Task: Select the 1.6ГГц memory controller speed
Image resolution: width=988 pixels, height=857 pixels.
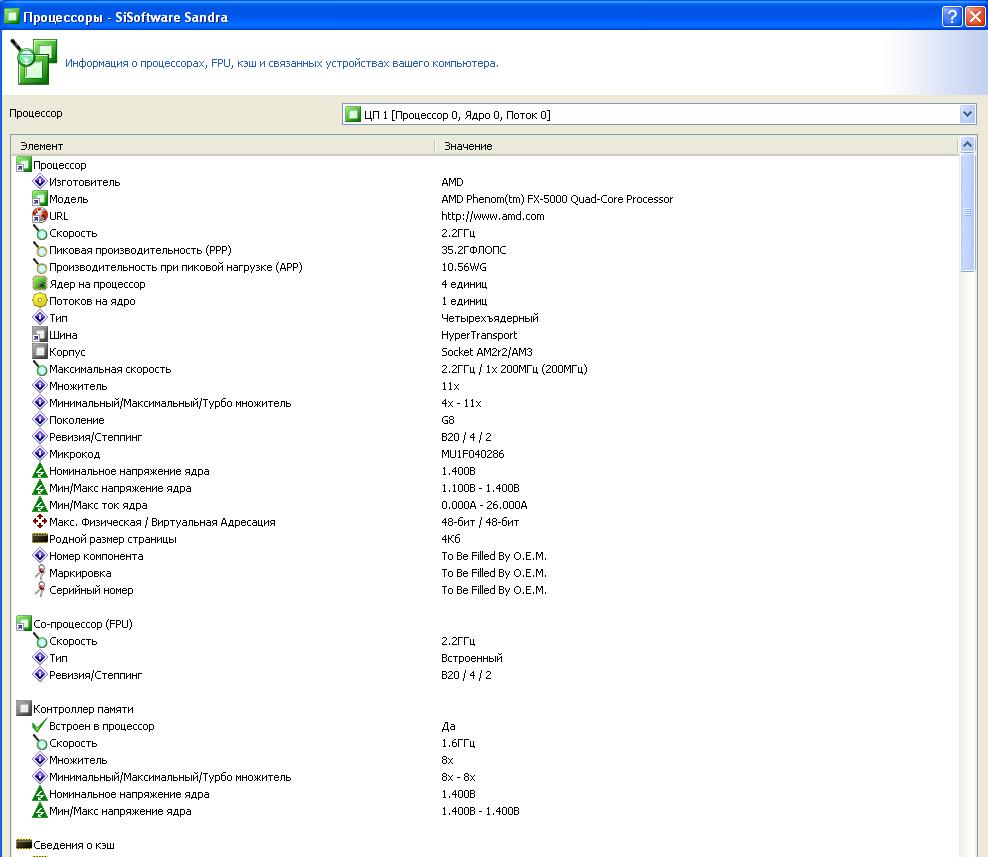Action: pos(458,743)
